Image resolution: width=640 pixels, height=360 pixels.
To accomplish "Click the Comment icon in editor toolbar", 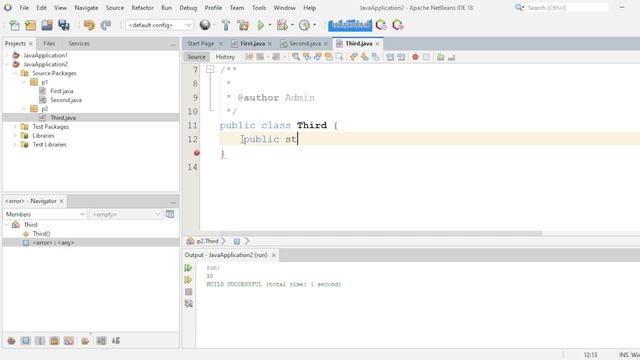I will pyautogui.click(x=440, y=57).
